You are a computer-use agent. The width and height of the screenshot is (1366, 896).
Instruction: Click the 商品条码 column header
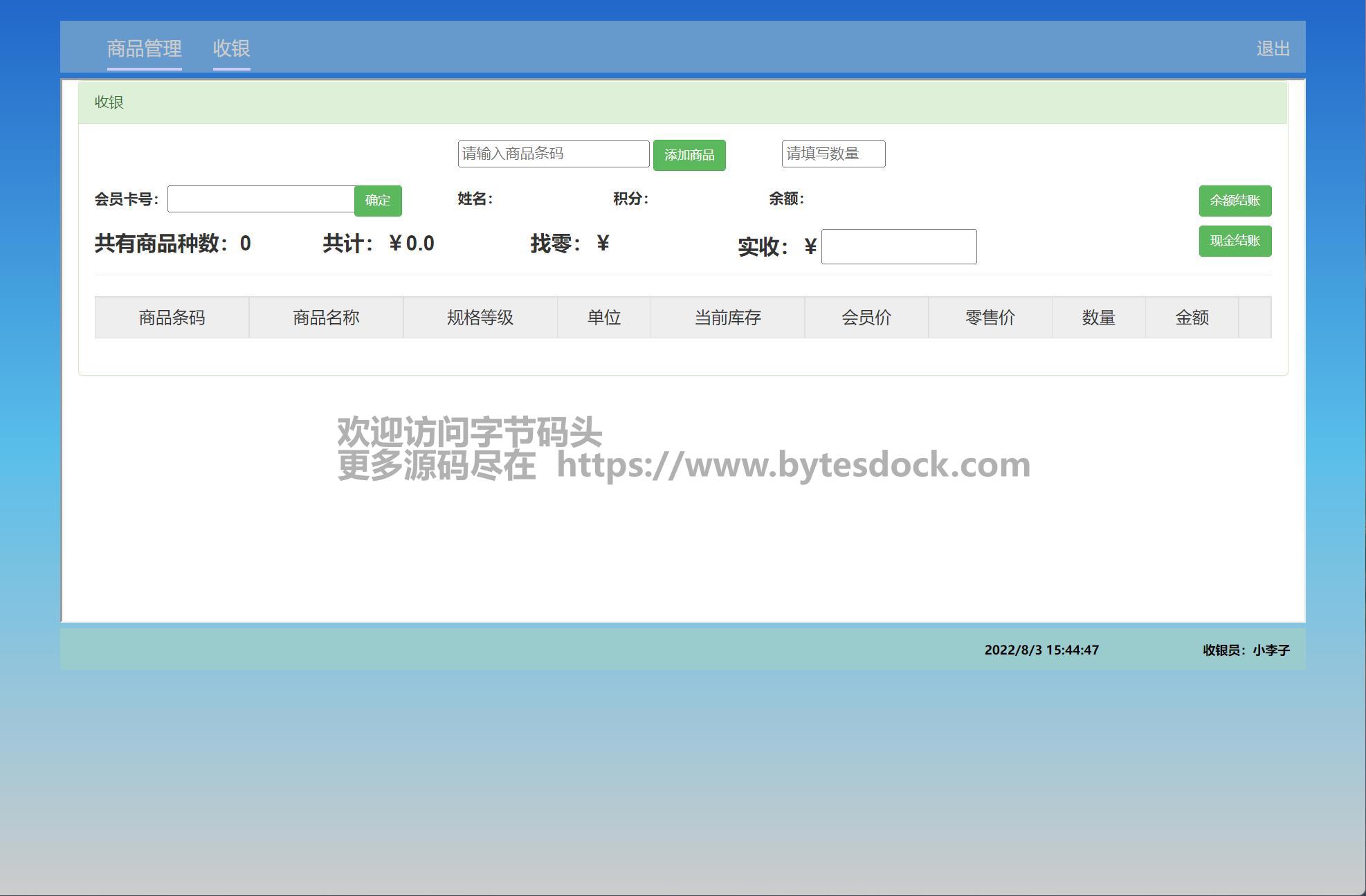172,318
